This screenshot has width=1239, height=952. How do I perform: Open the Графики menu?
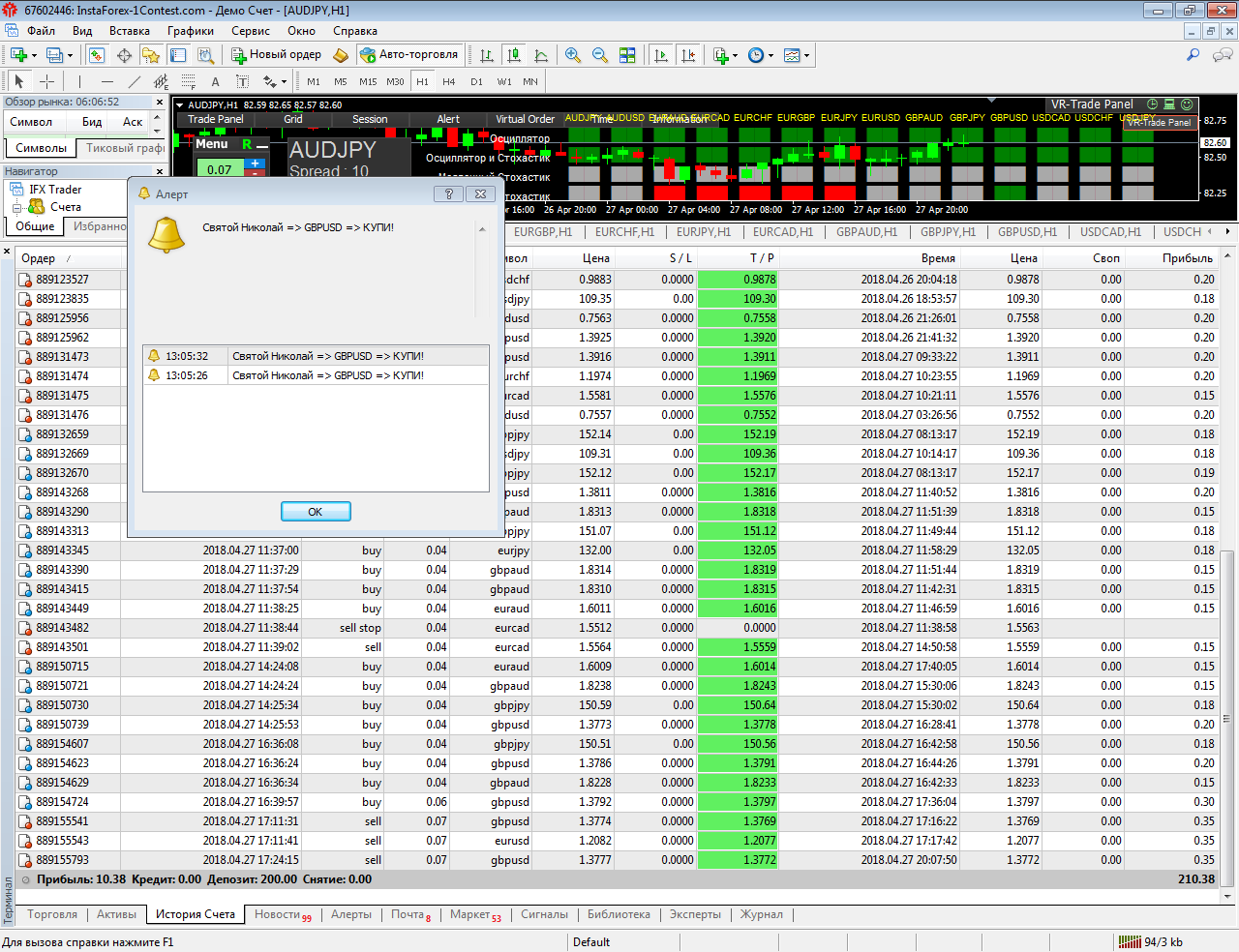pyautogui.click(x=190, y=31)
